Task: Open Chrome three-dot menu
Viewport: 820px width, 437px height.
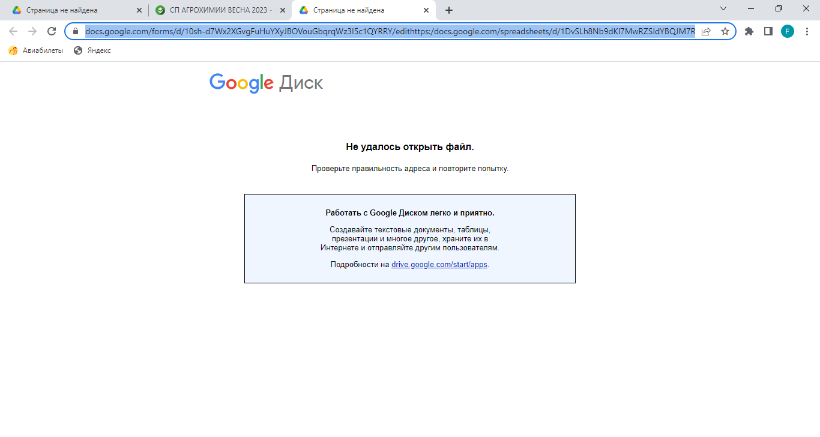Action: (807, 31)
